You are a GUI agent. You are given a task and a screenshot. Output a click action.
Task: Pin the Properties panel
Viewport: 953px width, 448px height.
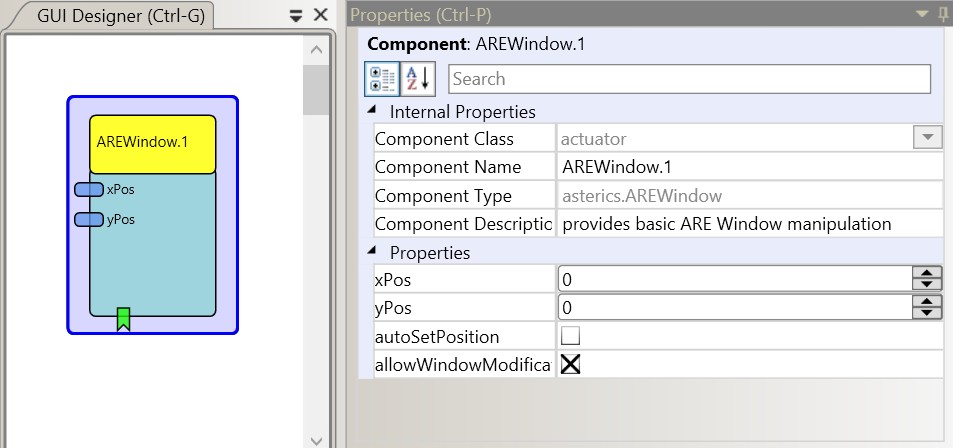943,15
